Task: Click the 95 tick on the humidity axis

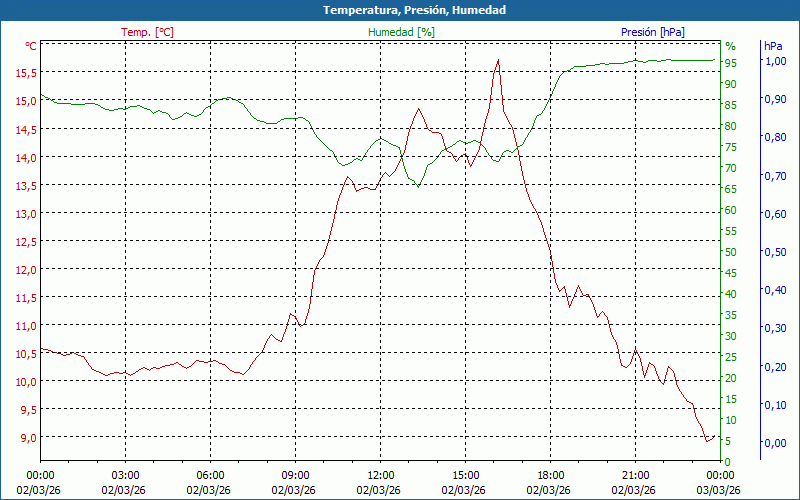Action: coord(731,63)
